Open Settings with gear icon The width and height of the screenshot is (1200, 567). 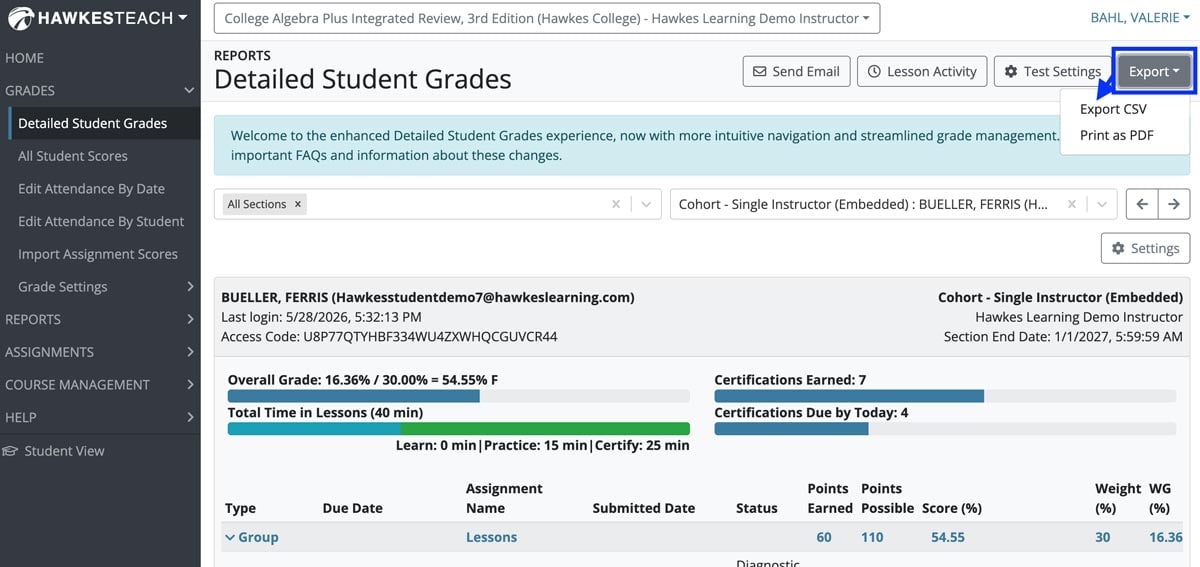1146,248
